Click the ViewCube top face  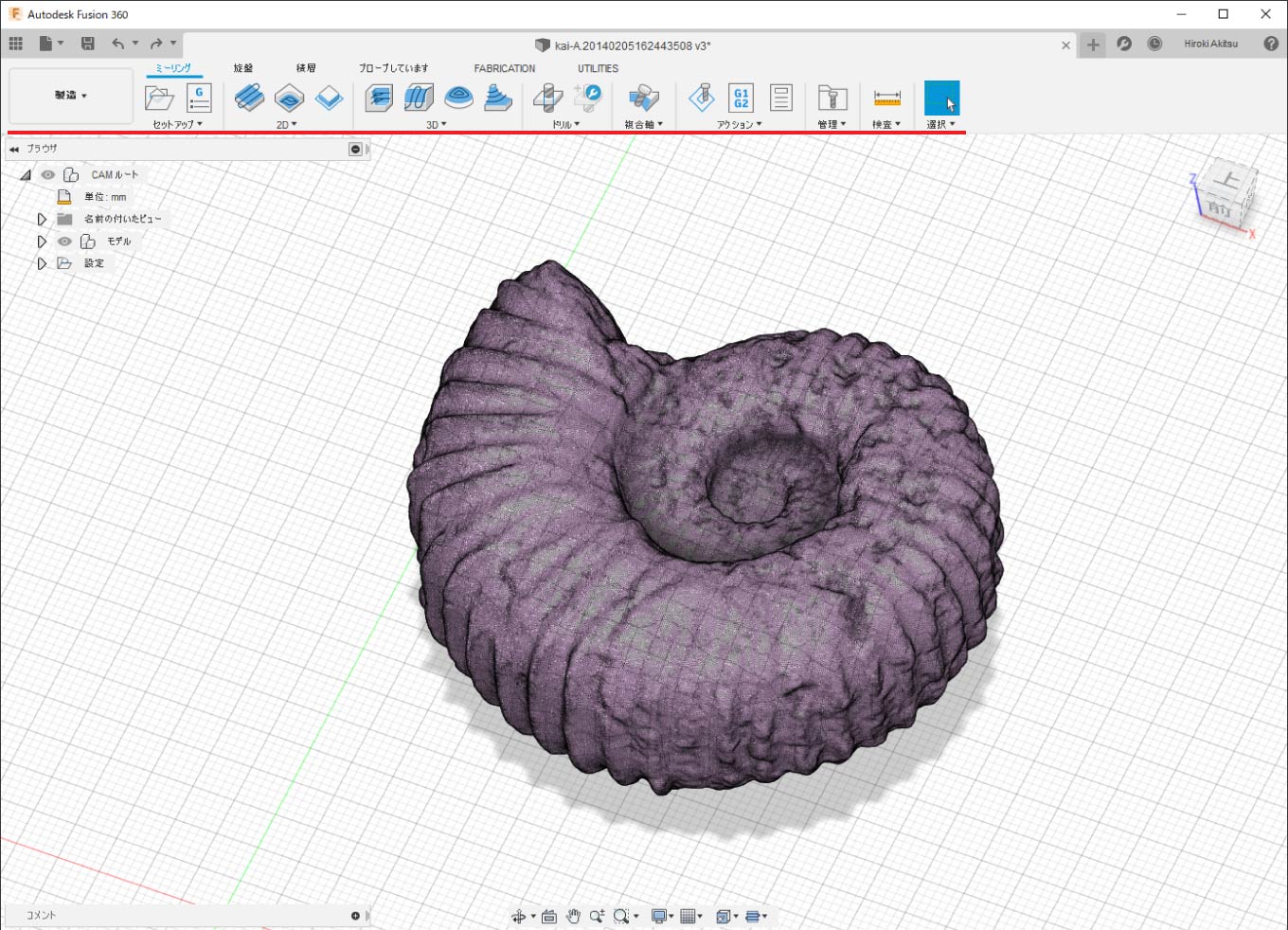[x=1228, y=179]
